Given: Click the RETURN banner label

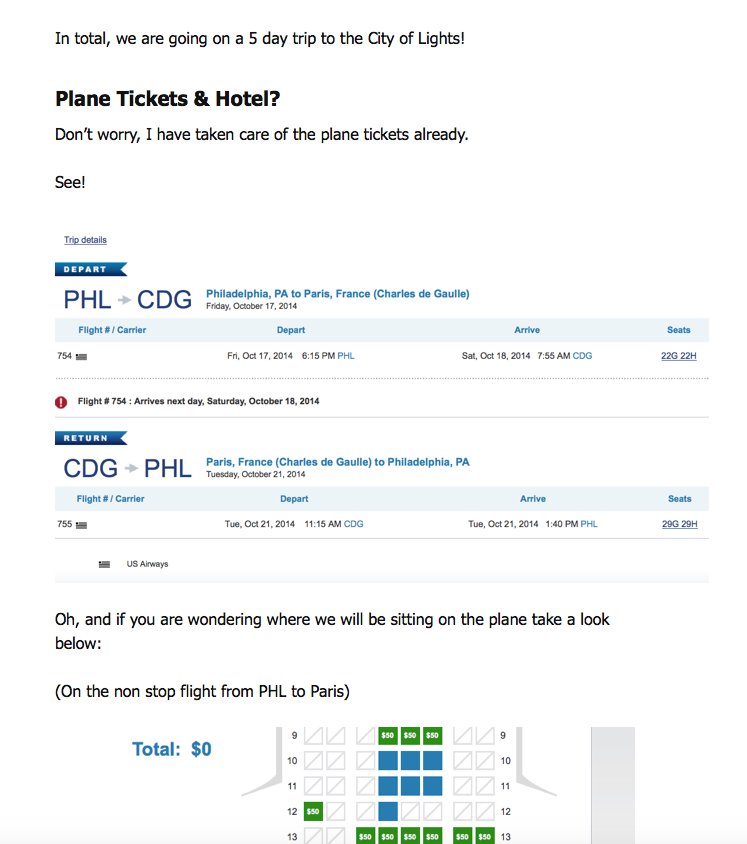Looking at the screenshot, I should click(x=90, y=438).
